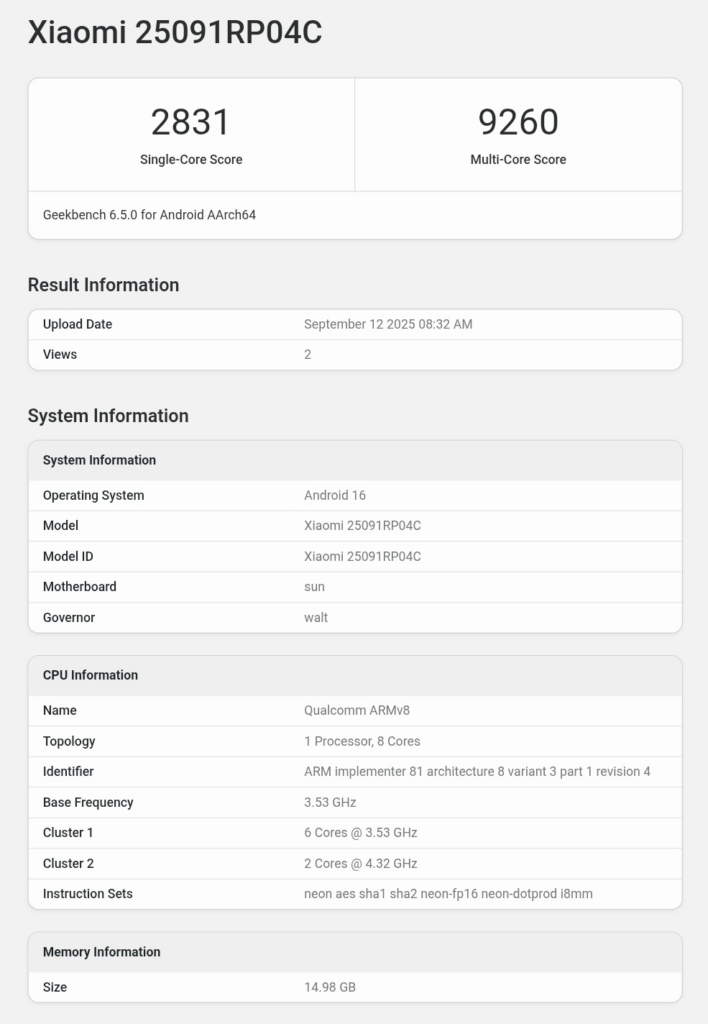708x1024 pixels.
Task: Click the CPU Information table header
Action: click(x=90, y=676)
